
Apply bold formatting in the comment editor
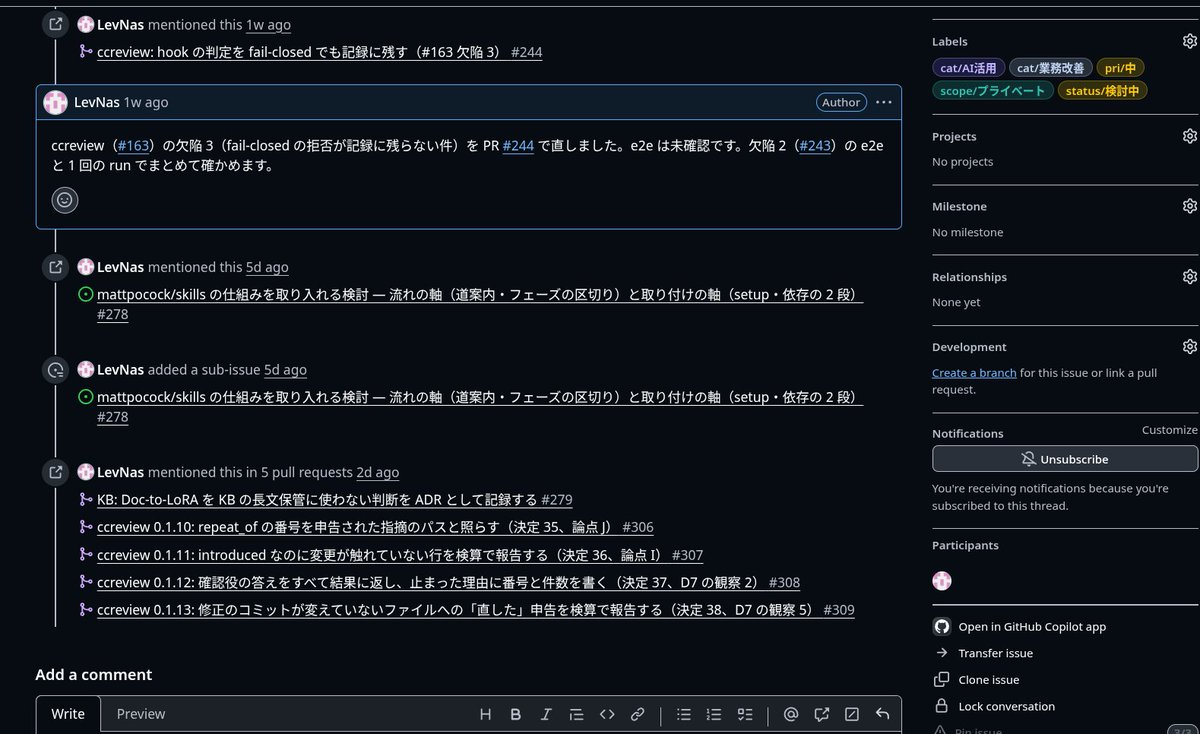[516, 714]
